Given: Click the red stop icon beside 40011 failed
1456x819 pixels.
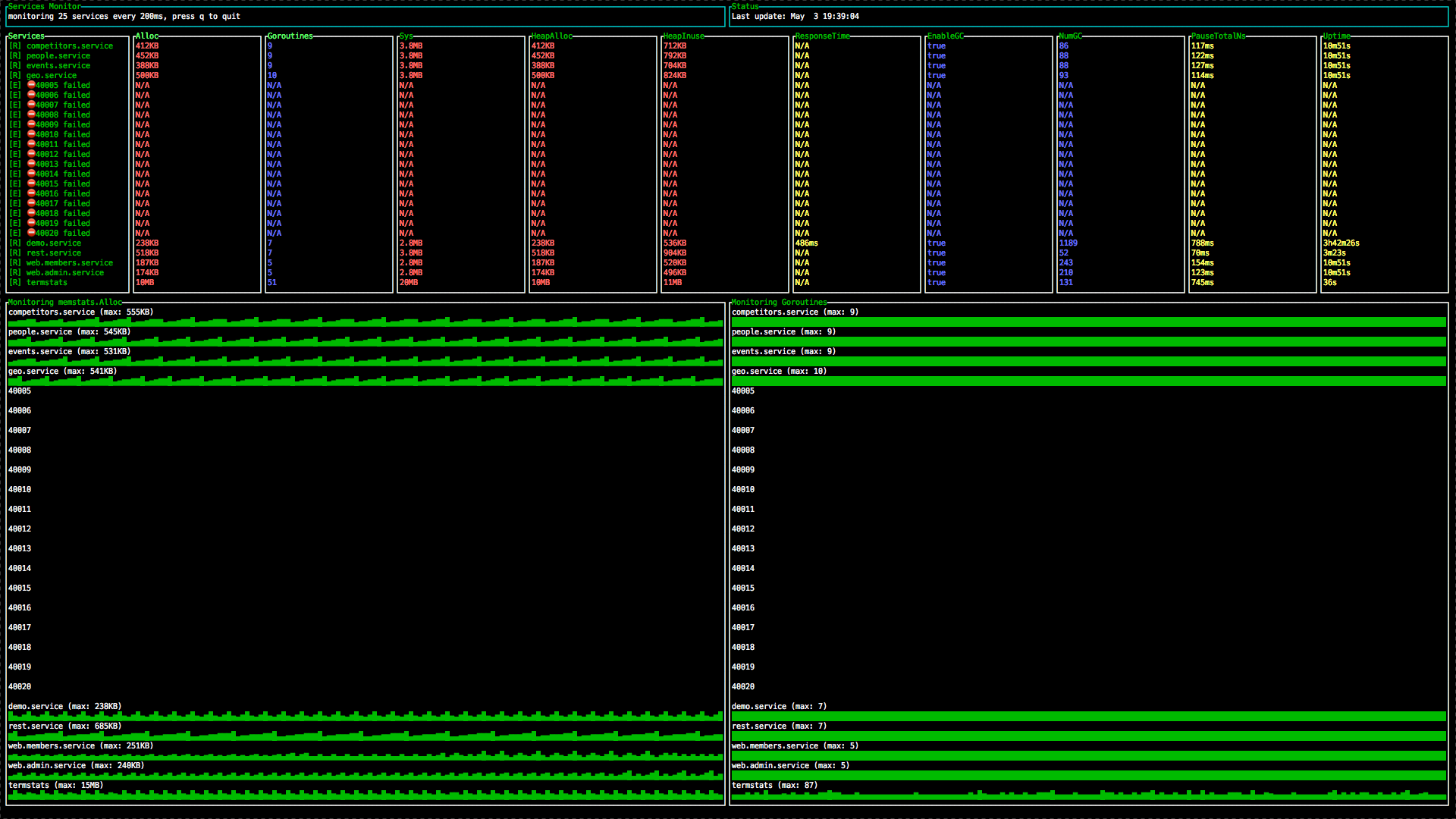Looking at the screenshot, I should click(31, 144).
